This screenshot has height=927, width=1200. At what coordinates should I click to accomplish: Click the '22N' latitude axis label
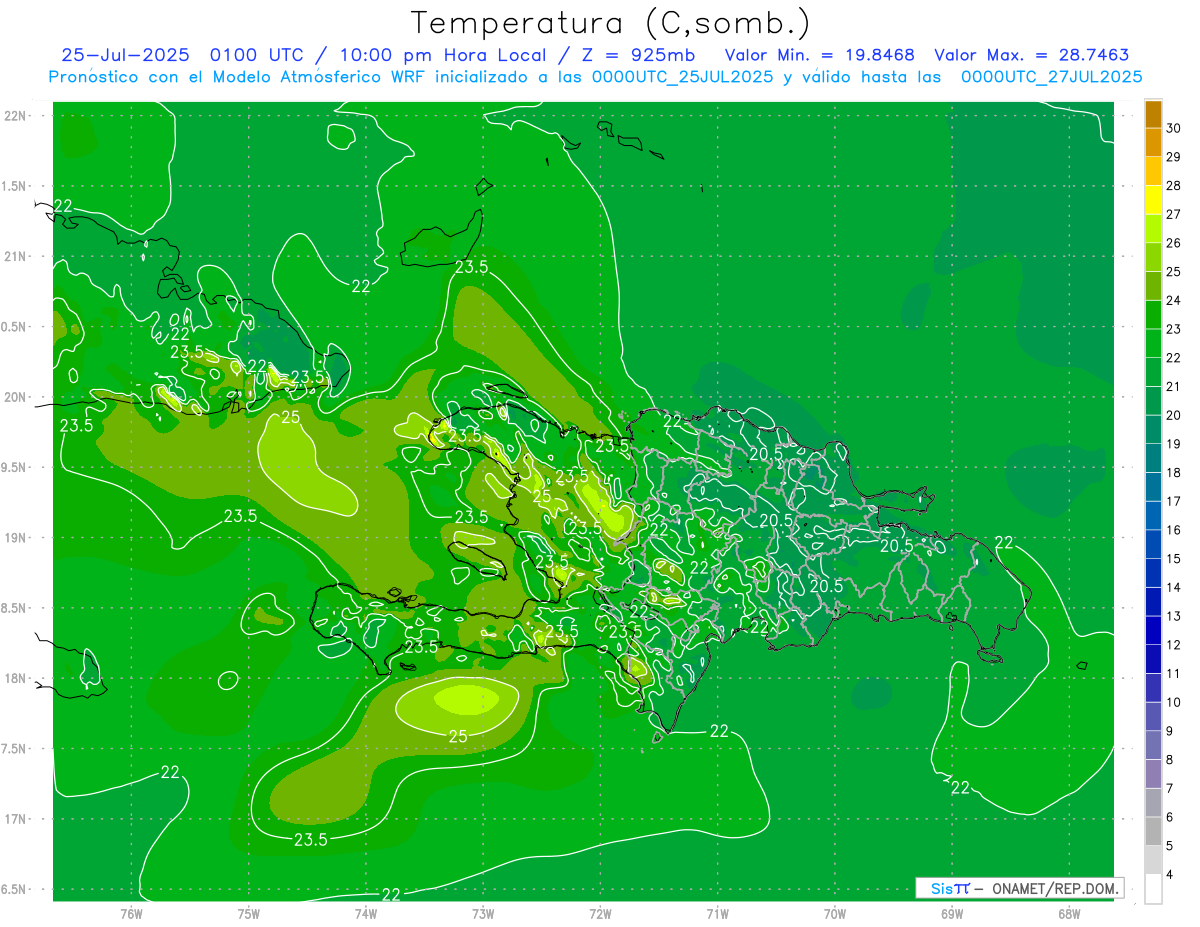15,116
